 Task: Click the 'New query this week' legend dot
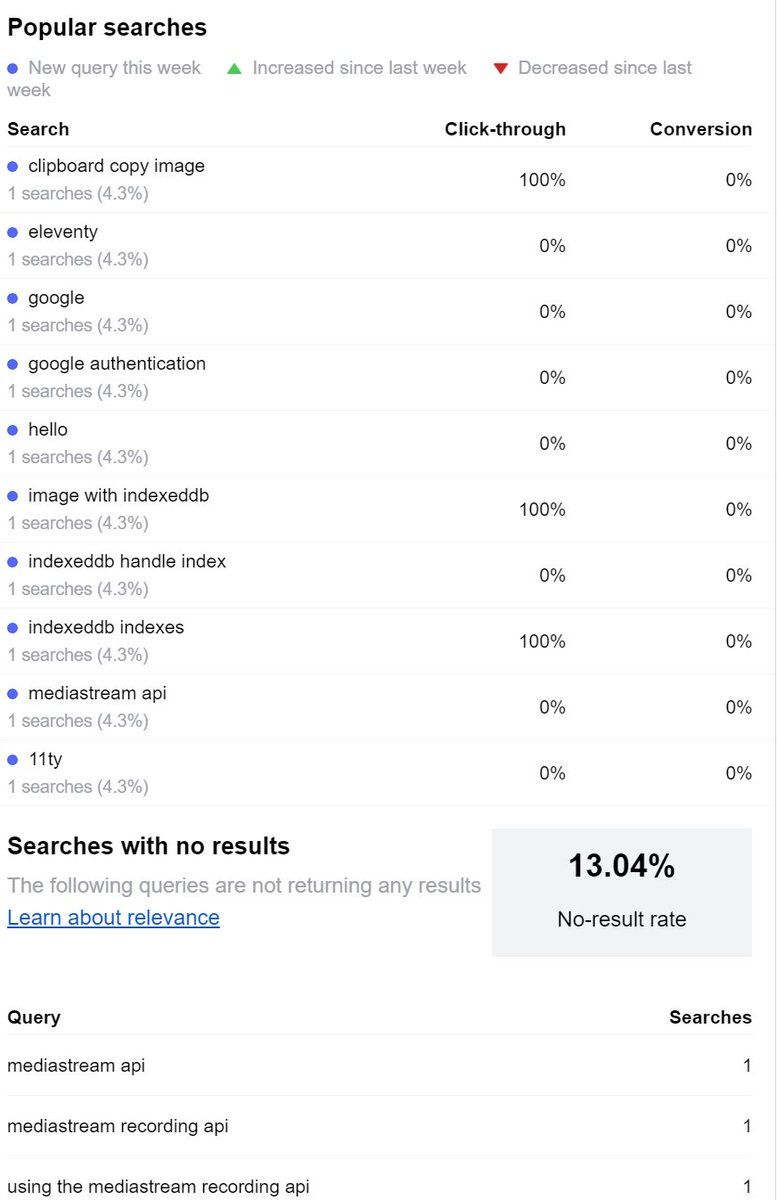click(13, 68)
